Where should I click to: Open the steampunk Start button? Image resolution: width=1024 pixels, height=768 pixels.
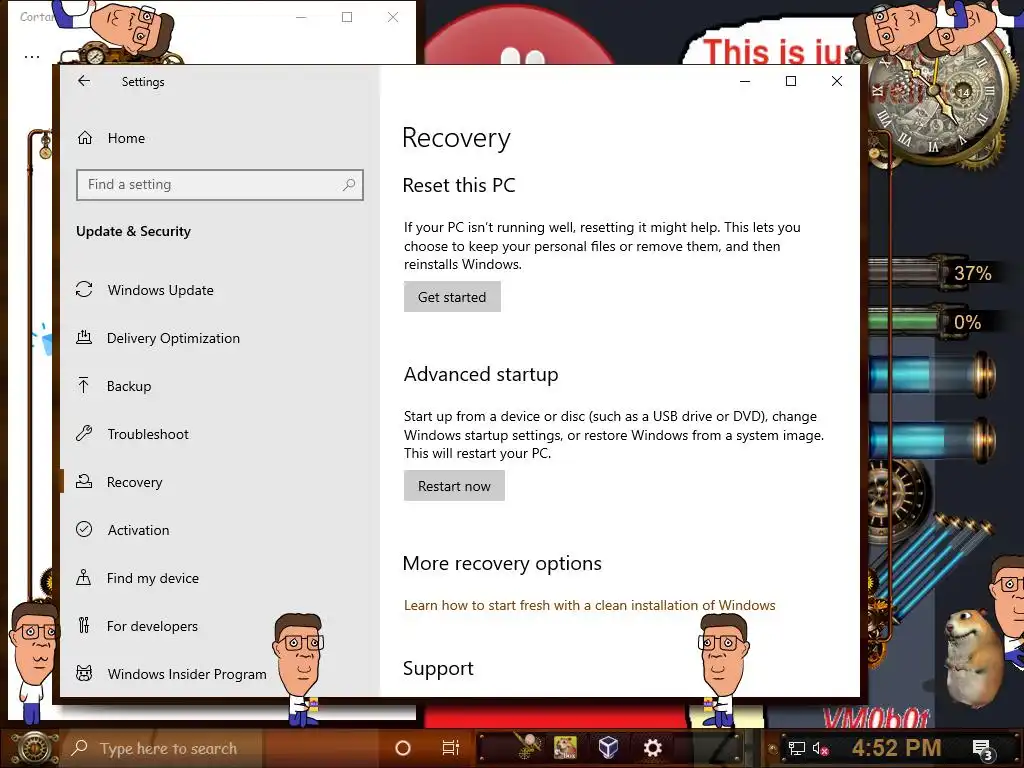(33, 748)
